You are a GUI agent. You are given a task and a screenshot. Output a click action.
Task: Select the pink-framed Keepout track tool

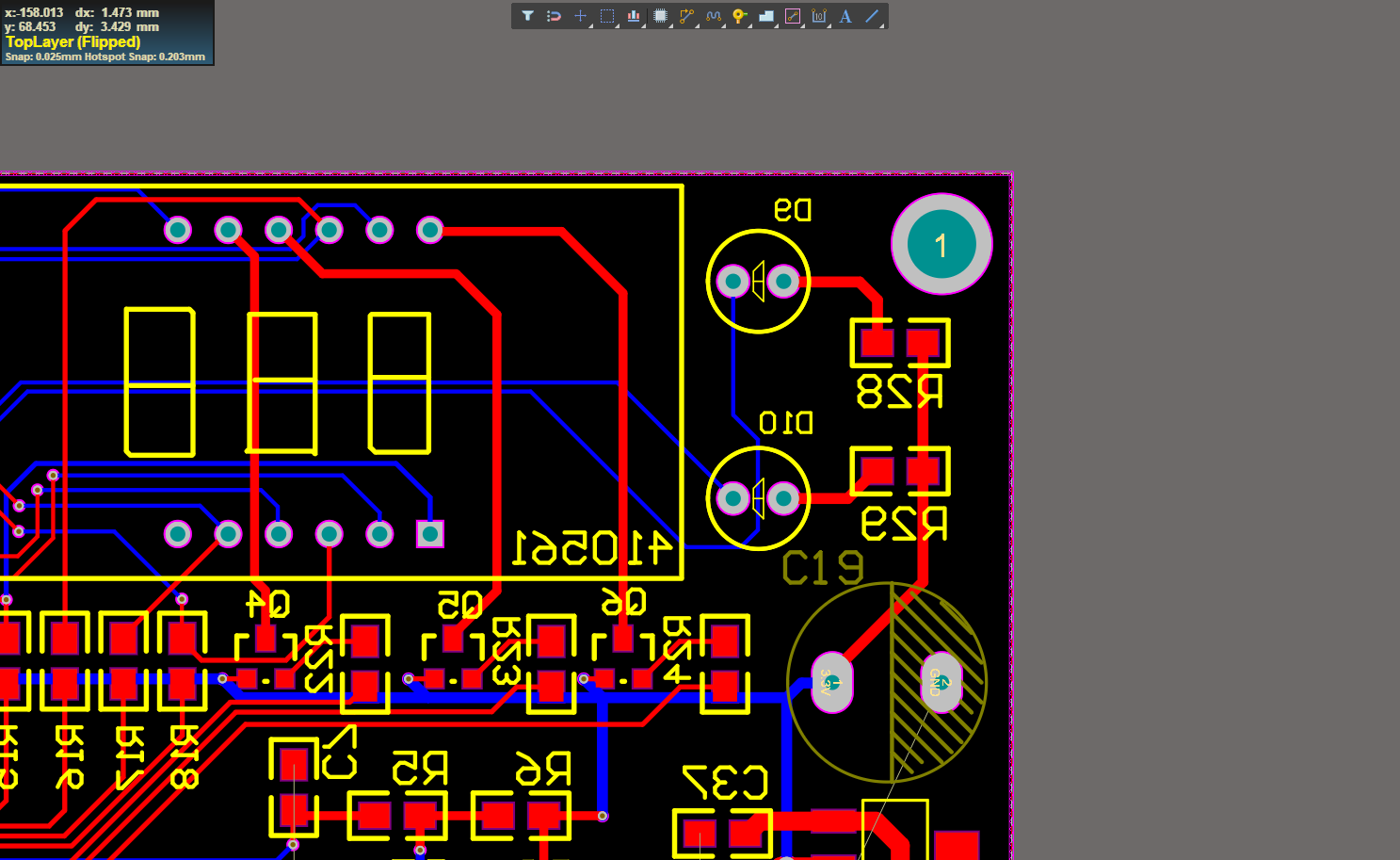point(793,16)
